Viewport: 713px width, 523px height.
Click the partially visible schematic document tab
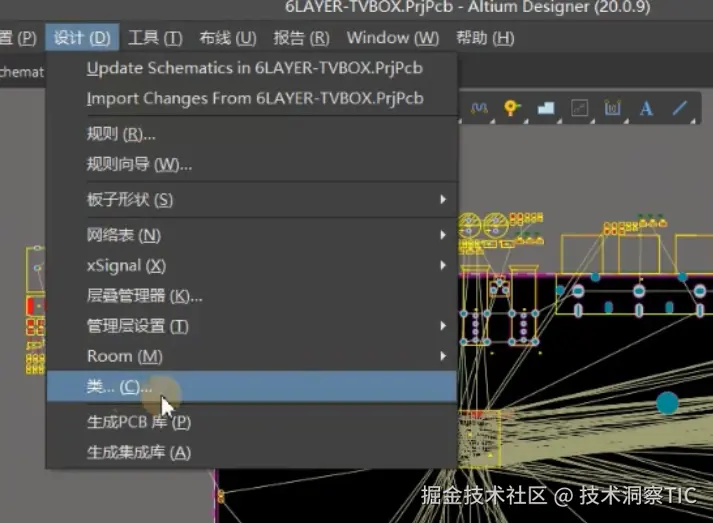pos(22,72)
